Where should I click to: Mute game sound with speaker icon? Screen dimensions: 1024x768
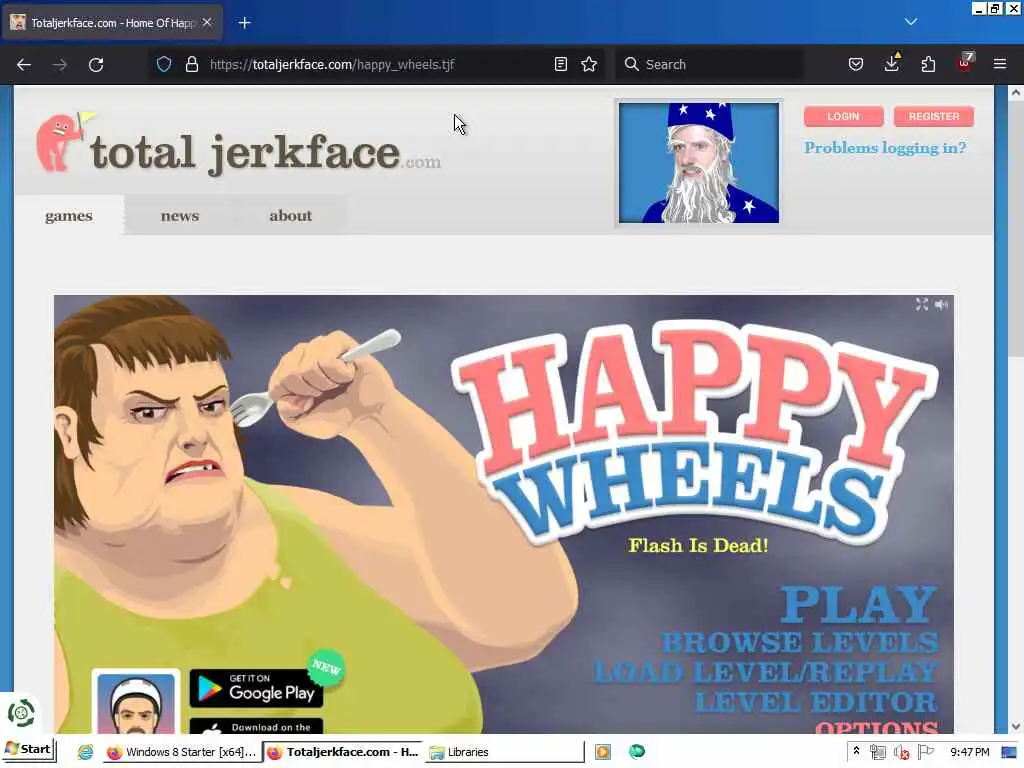tap(941, 304)
